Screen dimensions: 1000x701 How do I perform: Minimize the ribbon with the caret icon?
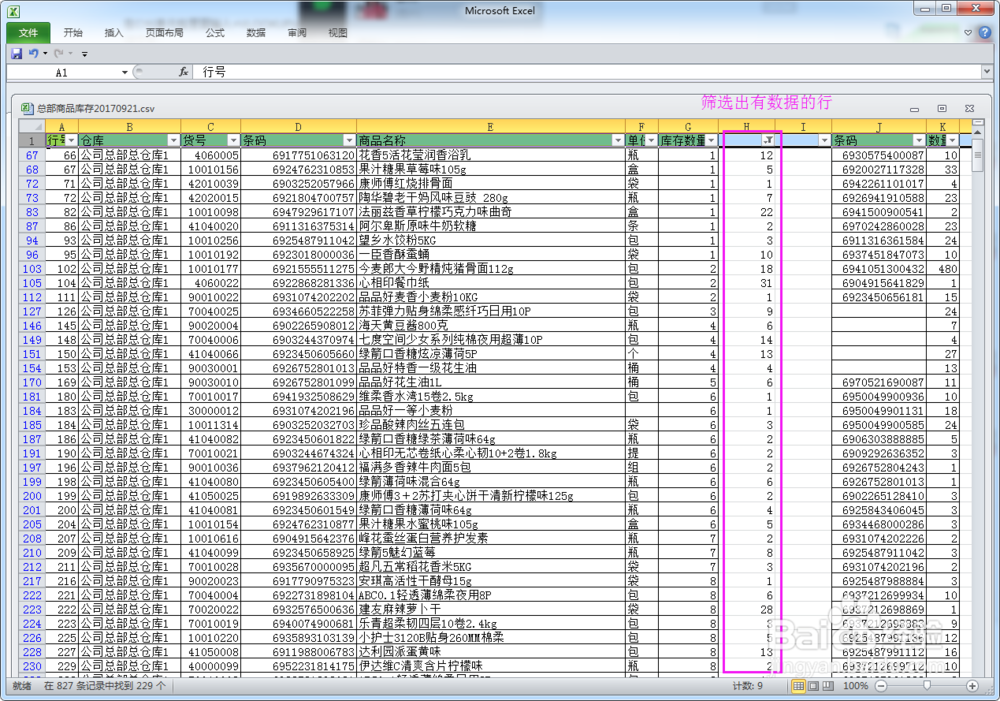click(x=968, y=33)
